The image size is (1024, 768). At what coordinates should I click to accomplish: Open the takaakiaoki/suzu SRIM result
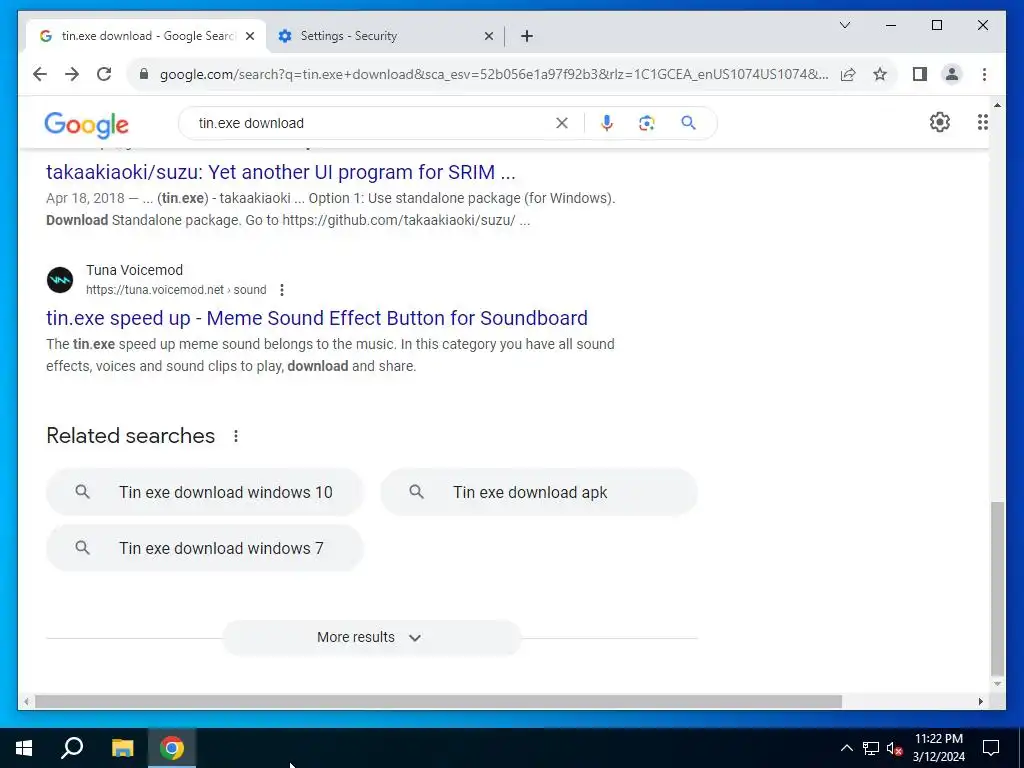pyautogui.click(x=281, y=172)
